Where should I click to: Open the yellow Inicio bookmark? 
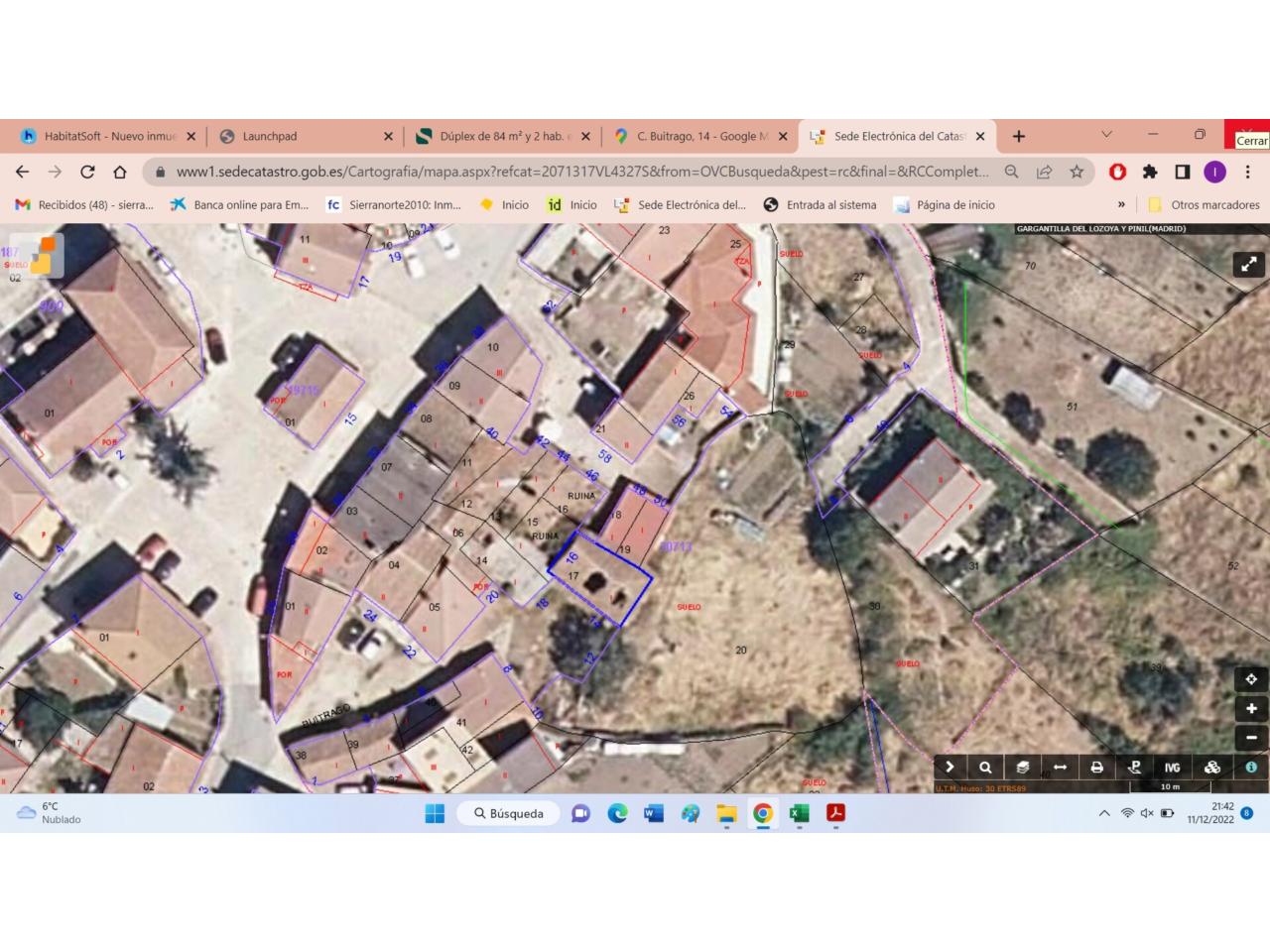[x=504, y=204]
